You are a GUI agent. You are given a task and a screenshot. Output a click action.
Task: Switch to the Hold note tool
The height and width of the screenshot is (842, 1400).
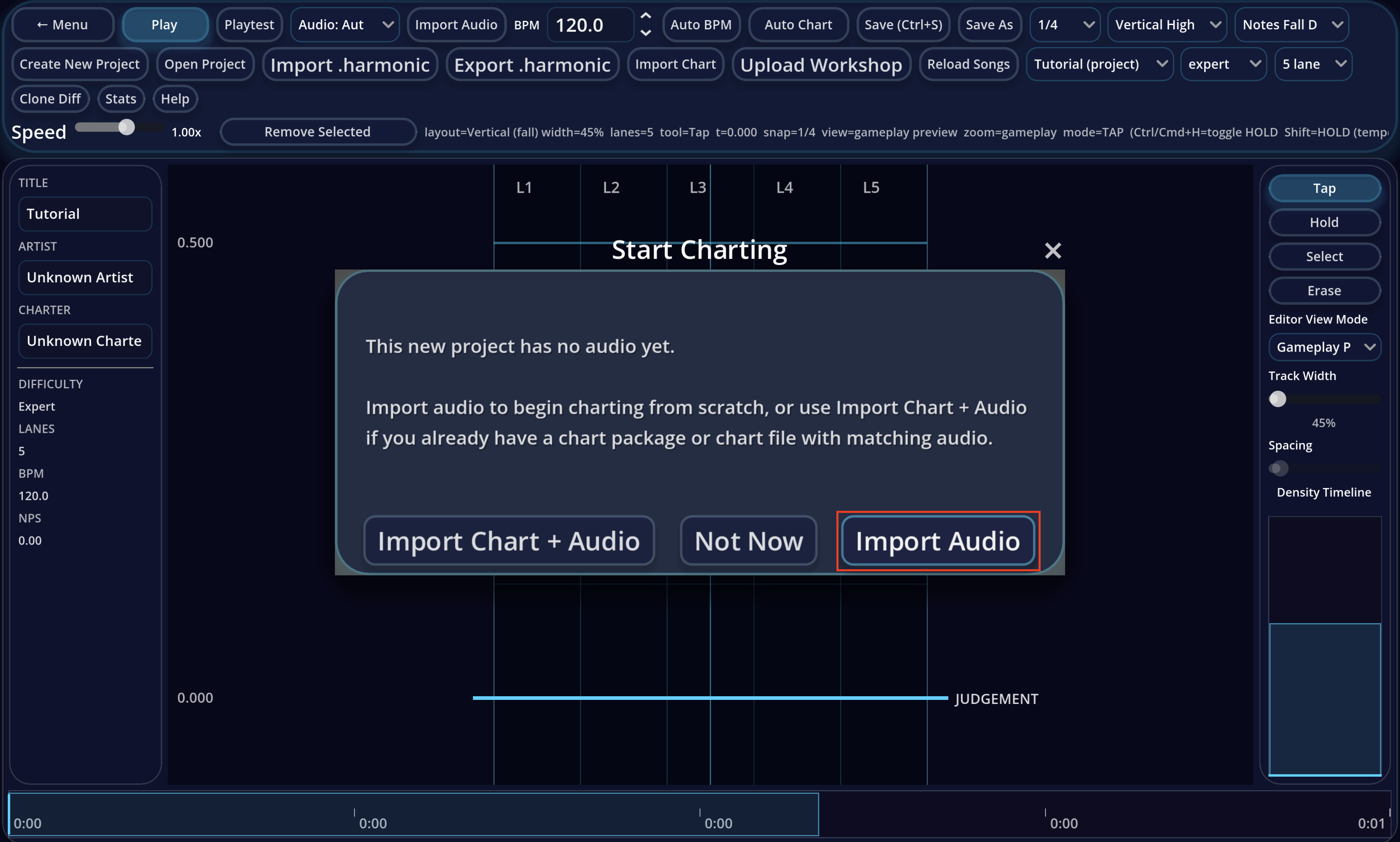click(1324, 222)
